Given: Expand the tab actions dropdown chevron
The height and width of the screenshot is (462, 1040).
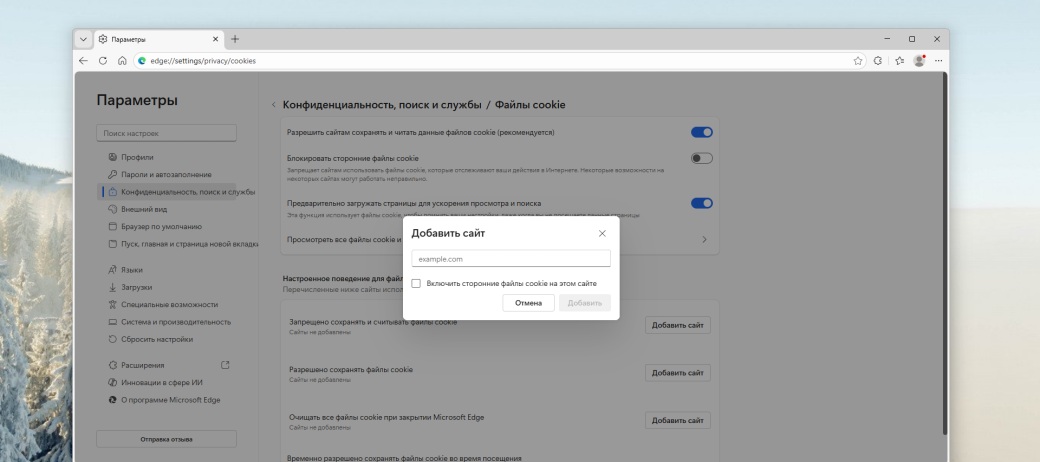Looking at the screenshot, I should (84, 39).
